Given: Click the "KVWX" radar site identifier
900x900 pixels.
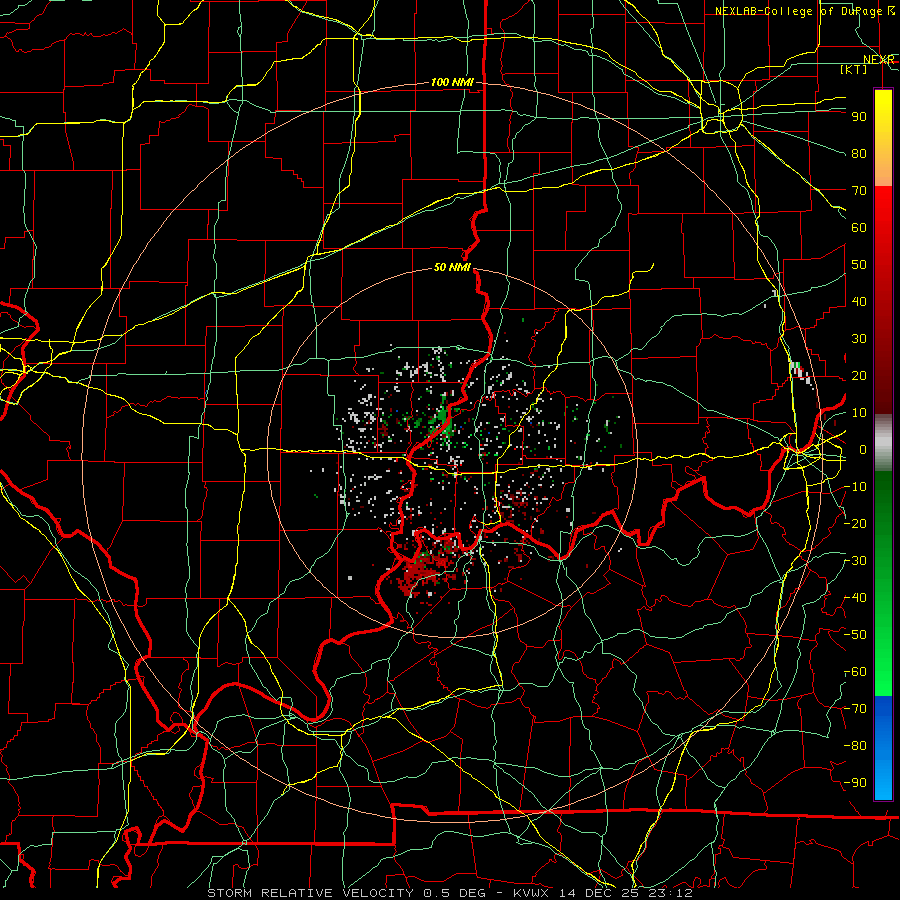Looking at the screenshot, I should pos(533,893).
